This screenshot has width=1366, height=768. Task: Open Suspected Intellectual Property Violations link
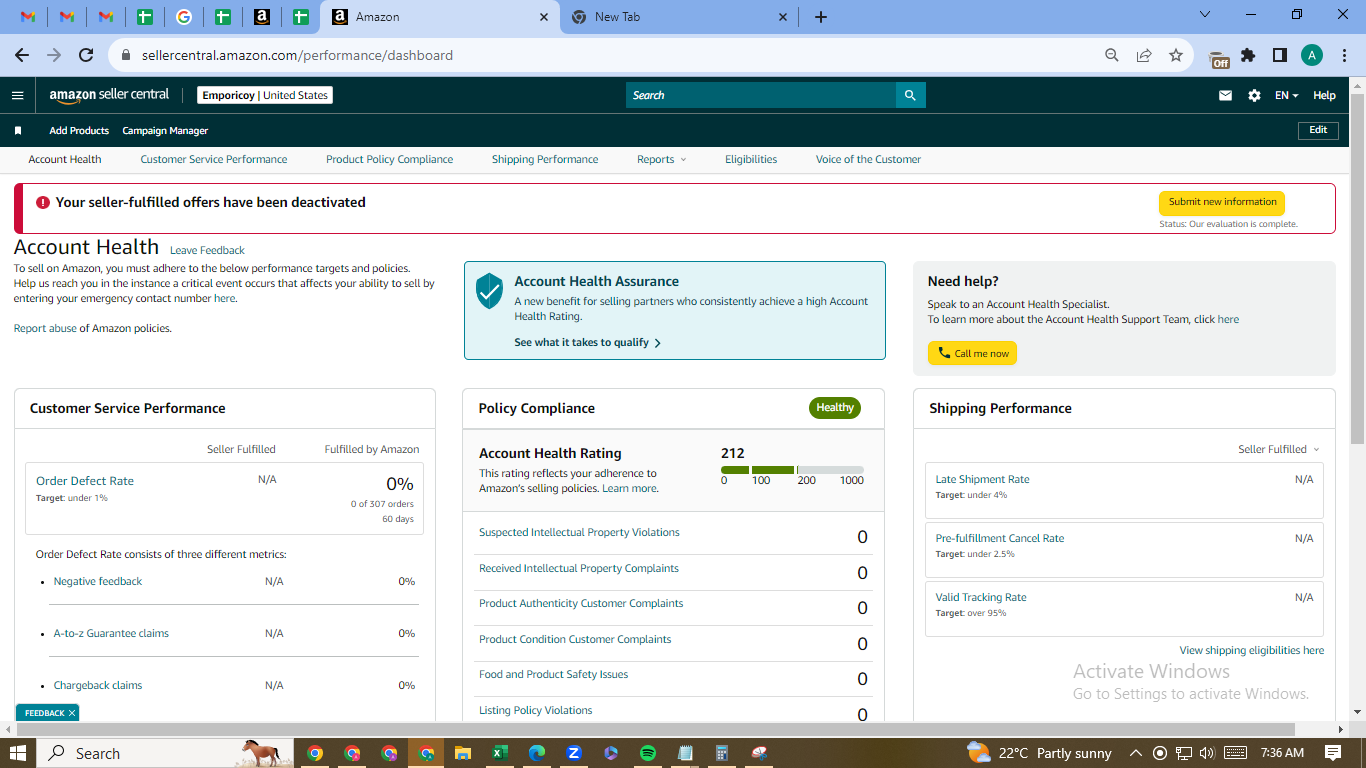click(579, 532)
